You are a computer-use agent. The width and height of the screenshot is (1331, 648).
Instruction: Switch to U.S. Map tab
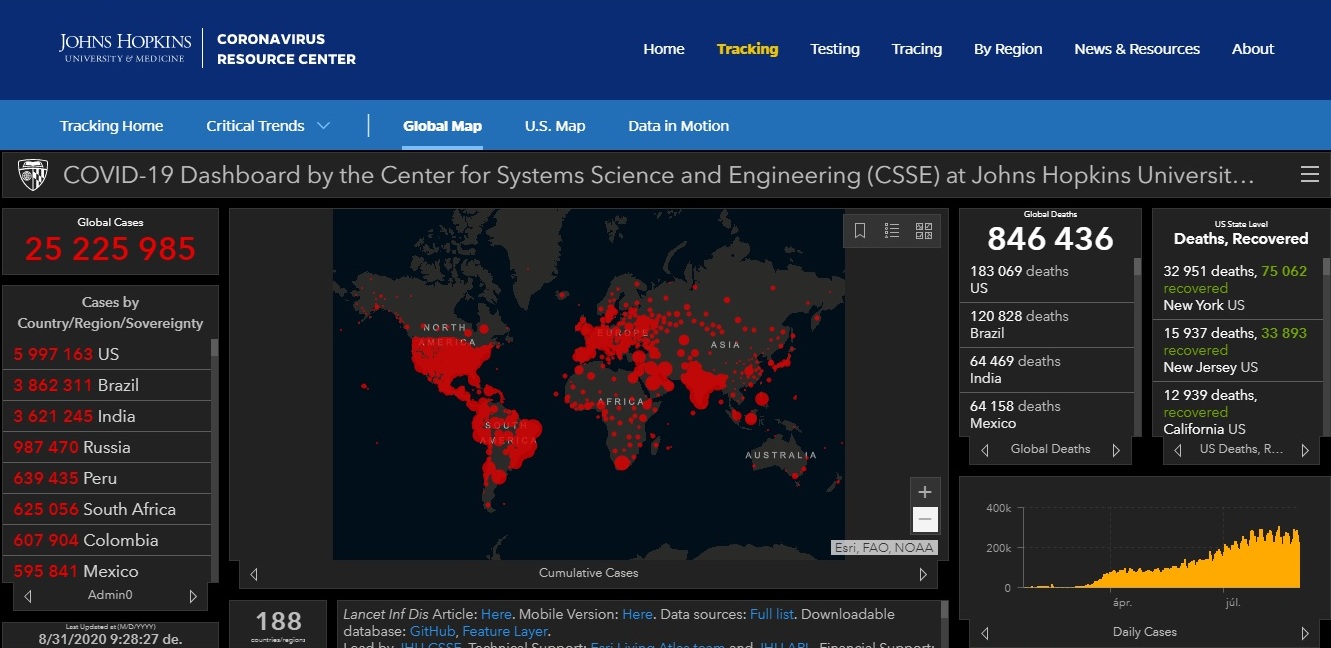(555, 126)
